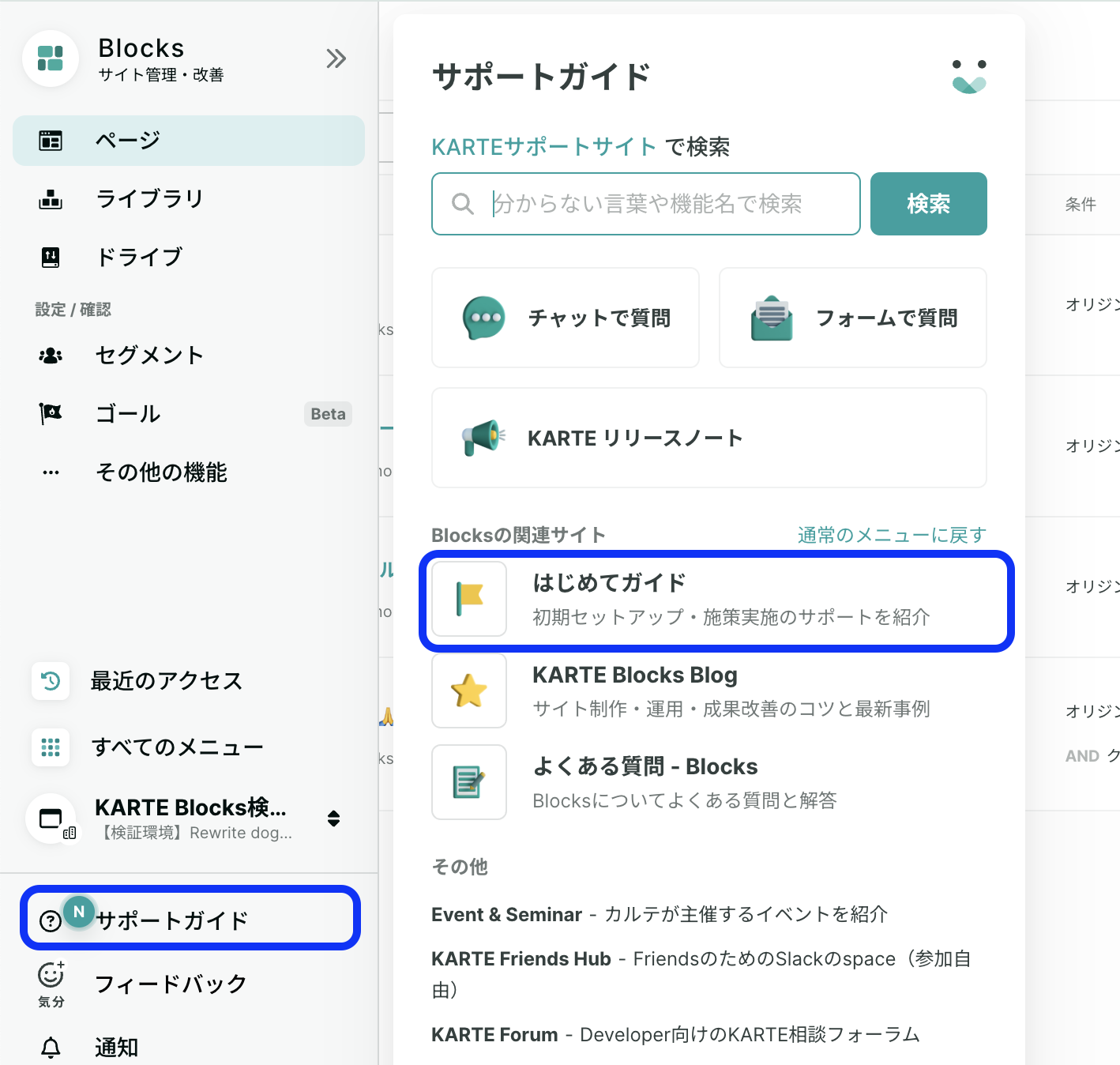
Task: Open KARTE Friends Hub link
Action: 521,959
